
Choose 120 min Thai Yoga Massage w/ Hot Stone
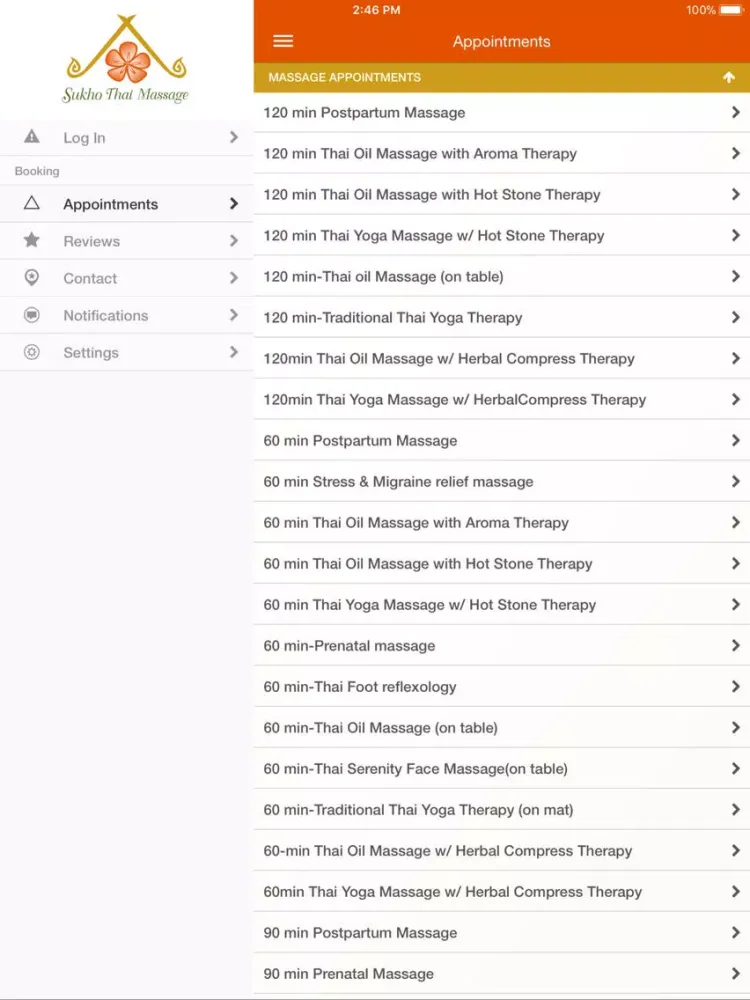coord(502,235)
